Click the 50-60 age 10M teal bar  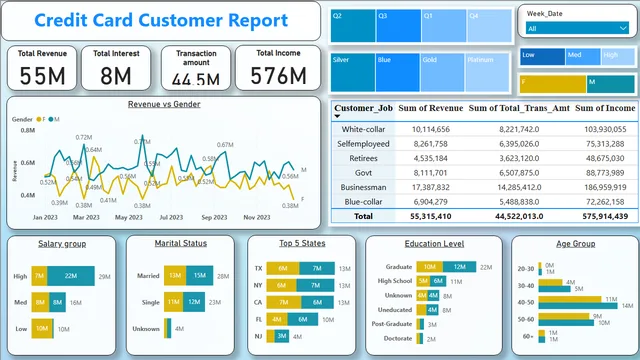(566, 323)
